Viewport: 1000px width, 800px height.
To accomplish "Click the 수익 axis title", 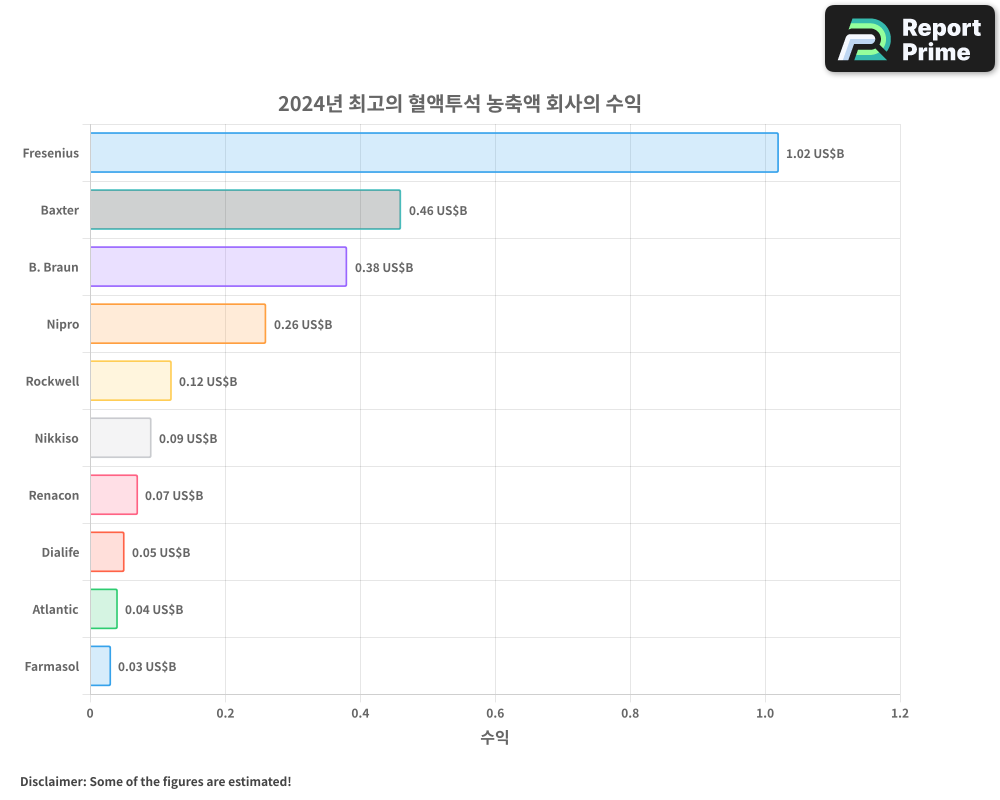I will point(495,737).
